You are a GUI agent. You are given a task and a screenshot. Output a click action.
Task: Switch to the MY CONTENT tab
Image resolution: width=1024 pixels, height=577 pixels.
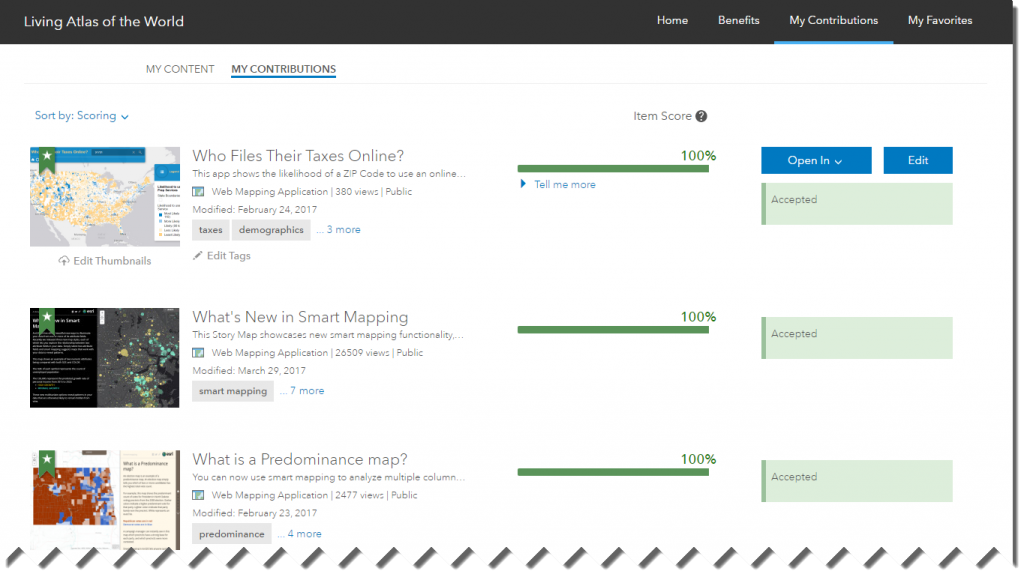(180, 69)
